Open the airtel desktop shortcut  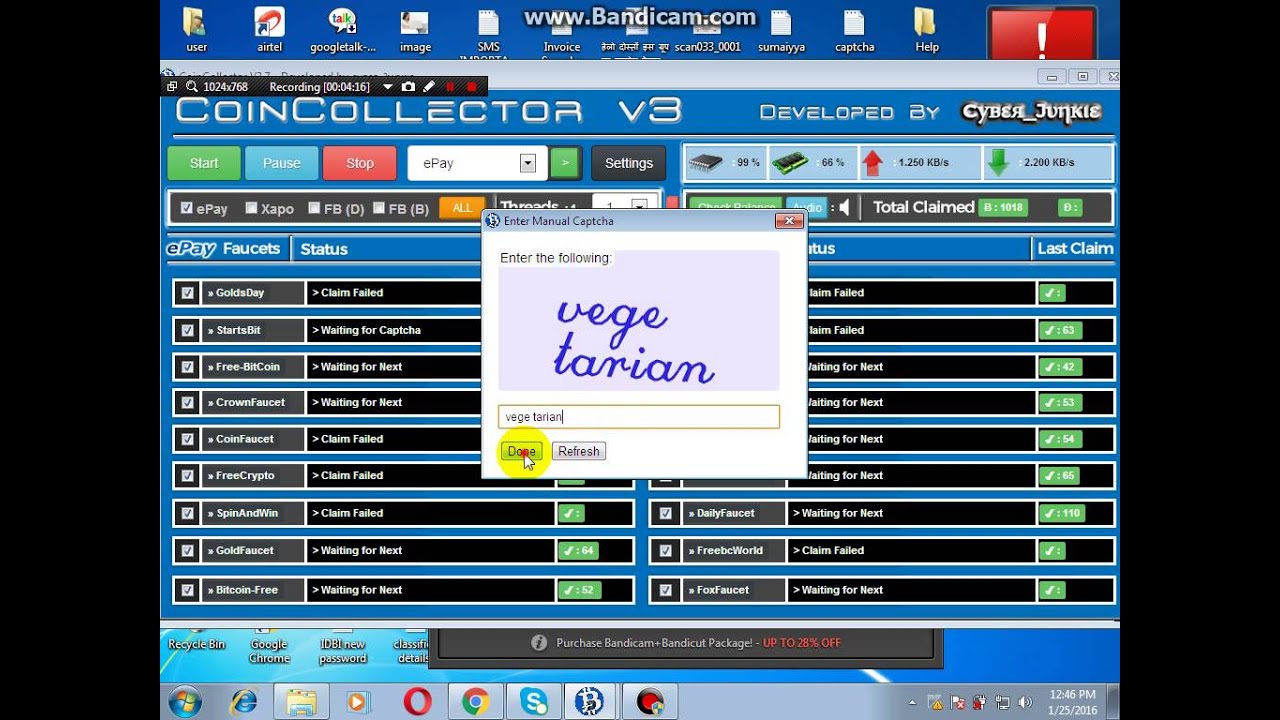click(269, 30)
